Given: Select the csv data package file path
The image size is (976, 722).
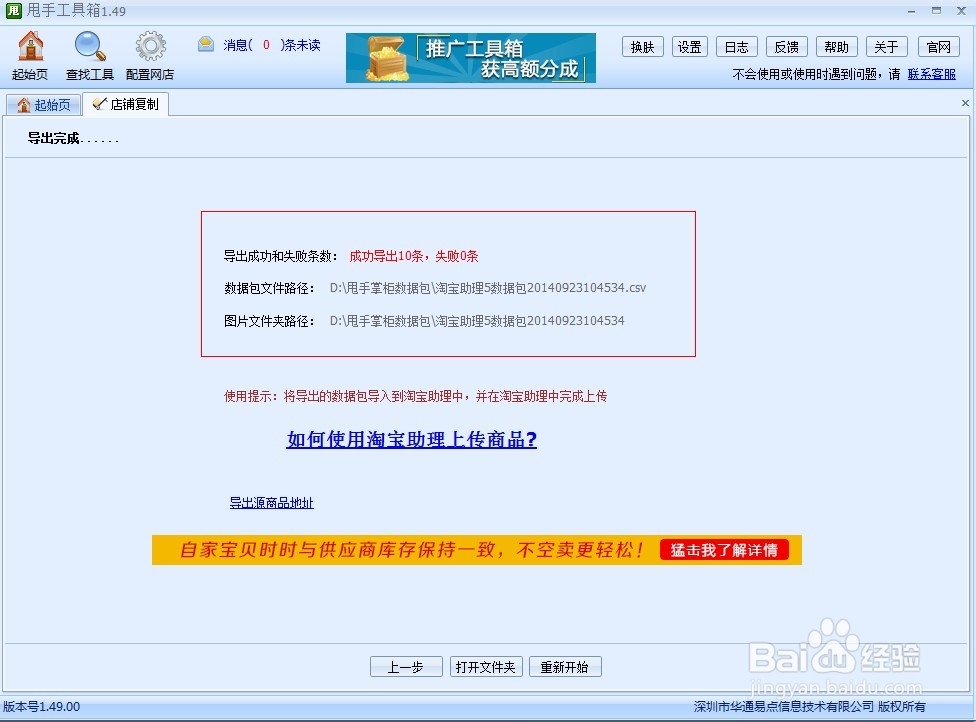Looking at the screenshot, I should point(488,288).
